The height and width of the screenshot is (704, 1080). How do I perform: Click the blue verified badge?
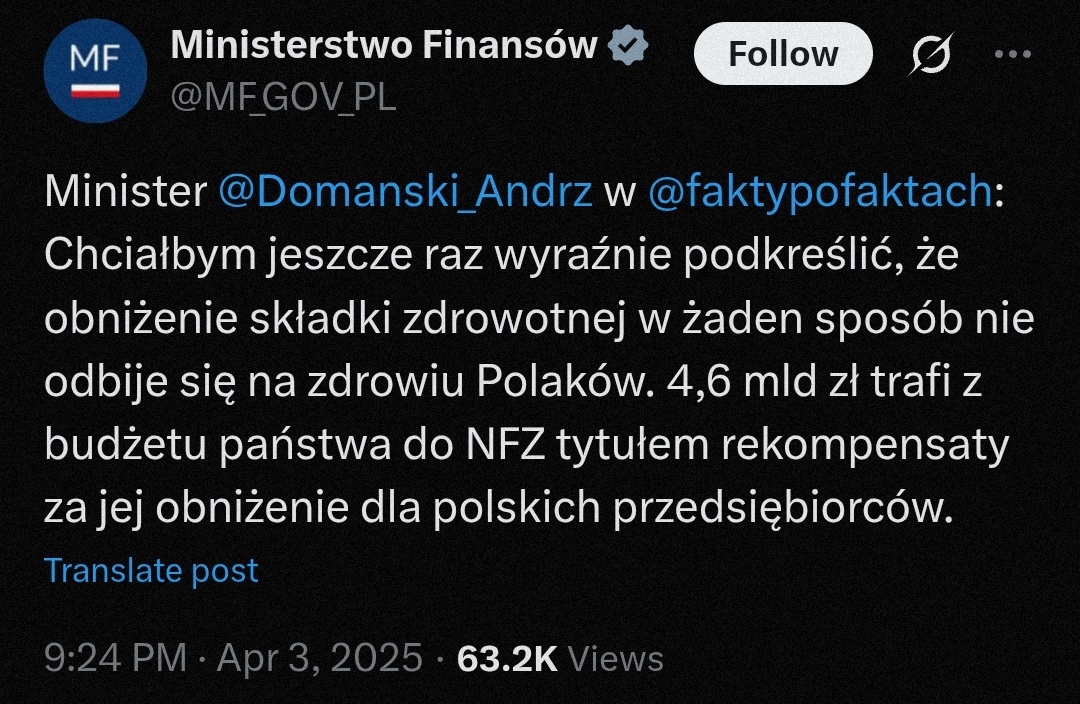click(x=627, y=45)
